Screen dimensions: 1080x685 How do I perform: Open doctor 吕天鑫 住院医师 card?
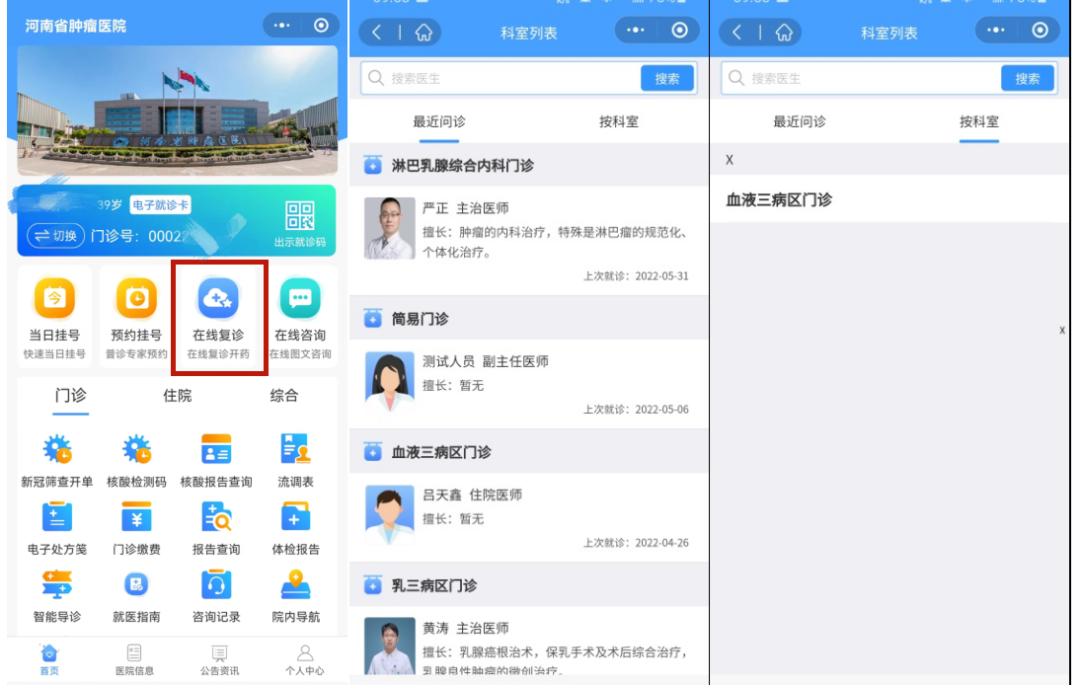pyautogui.click(x=529, y=517)
